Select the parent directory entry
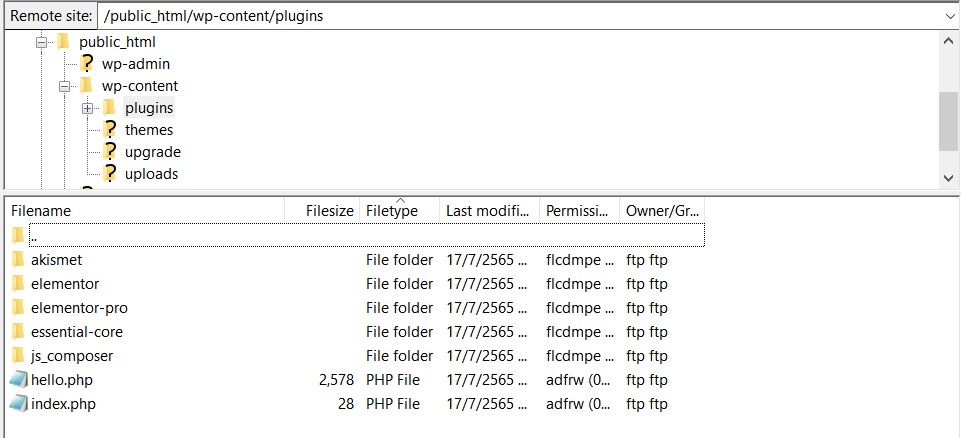 [x=34, y=236]
